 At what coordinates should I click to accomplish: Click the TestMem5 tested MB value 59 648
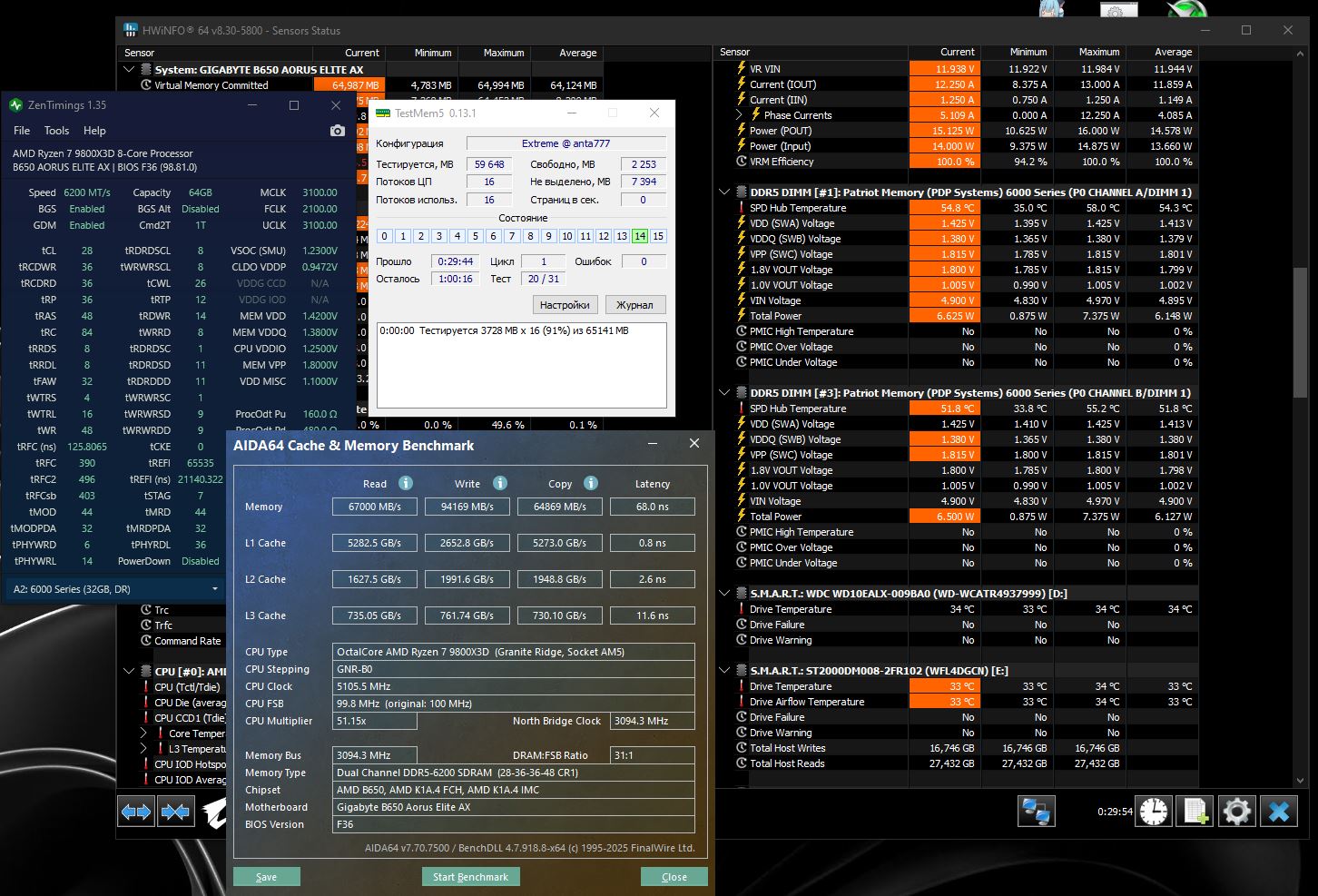click(x=489, y=164)
